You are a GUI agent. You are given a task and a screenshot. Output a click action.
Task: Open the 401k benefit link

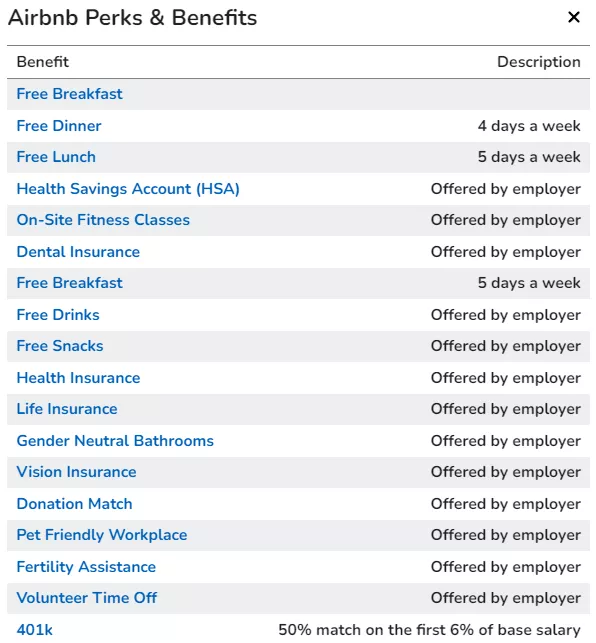34,630
